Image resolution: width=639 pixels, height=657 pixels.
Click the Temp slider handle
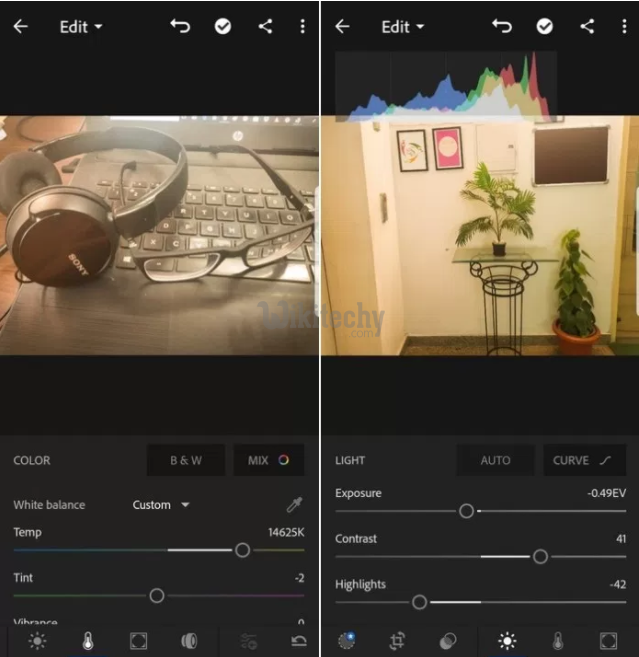242,550
